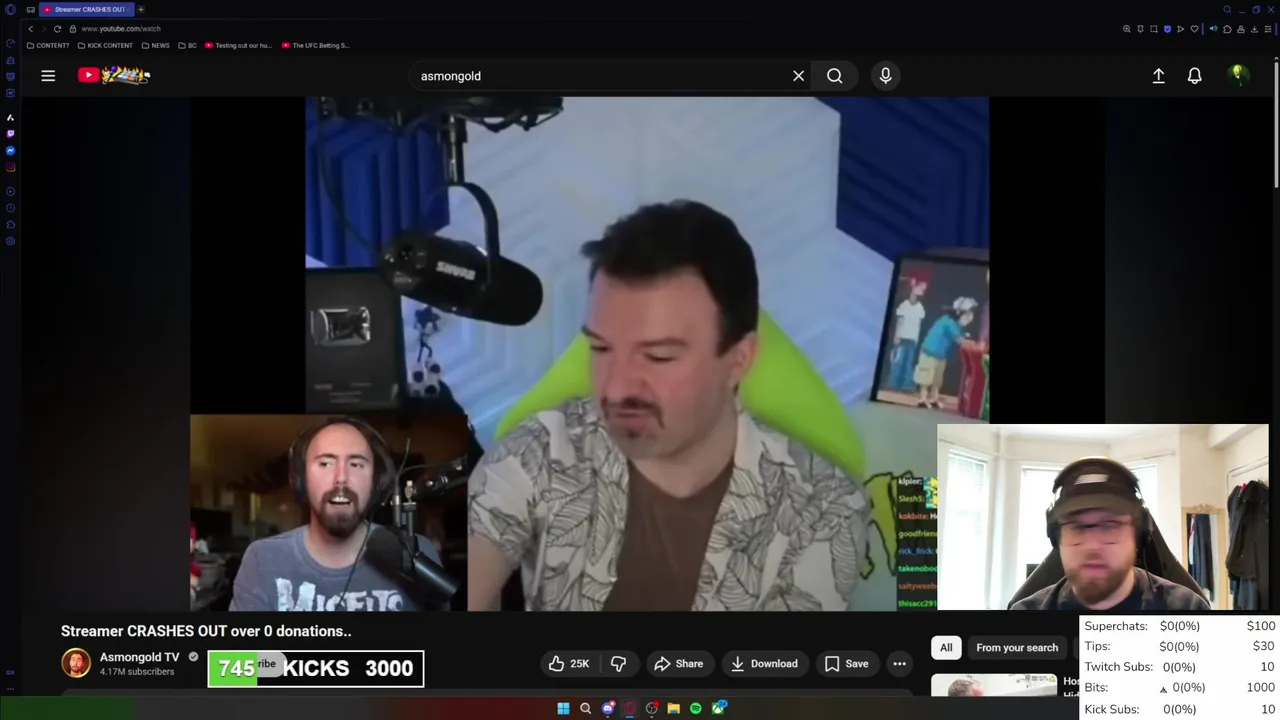Start voice search with the microphone
The height and width of the screenshot is (720, 1280).
click(885, 76)
